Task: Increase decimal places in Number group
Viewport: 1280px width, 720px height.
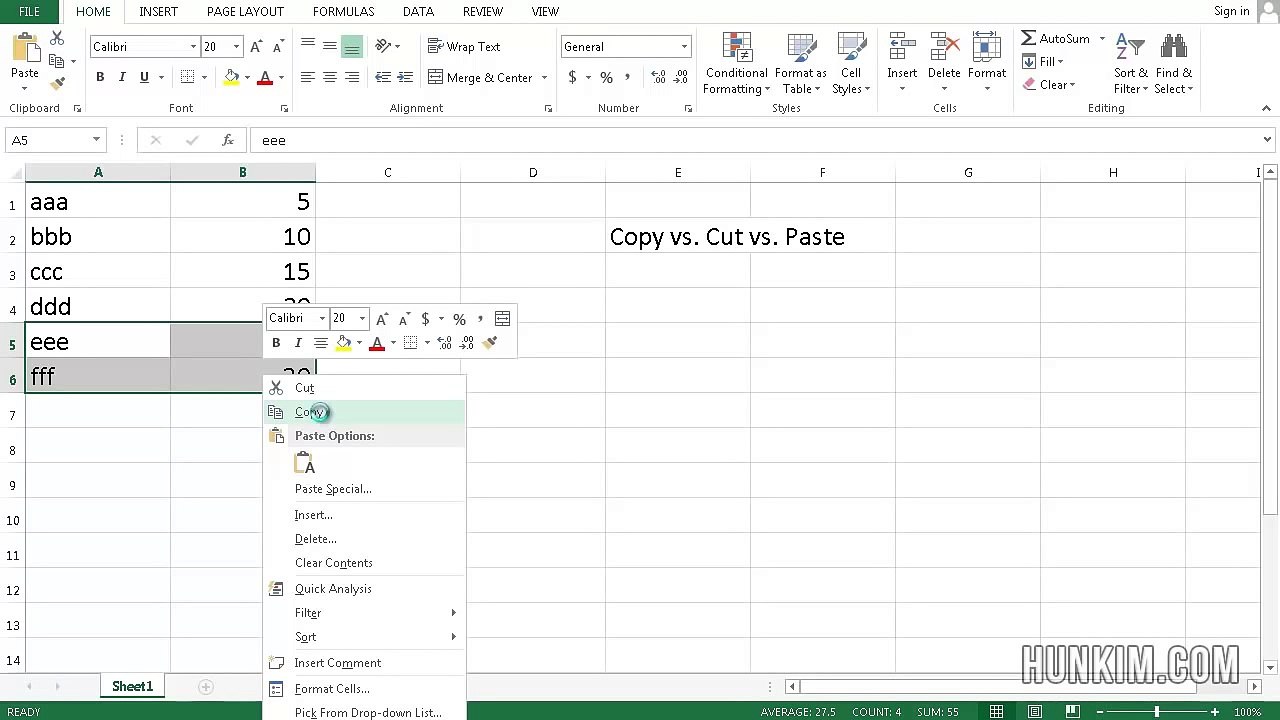Action: (x=658, y=77)
